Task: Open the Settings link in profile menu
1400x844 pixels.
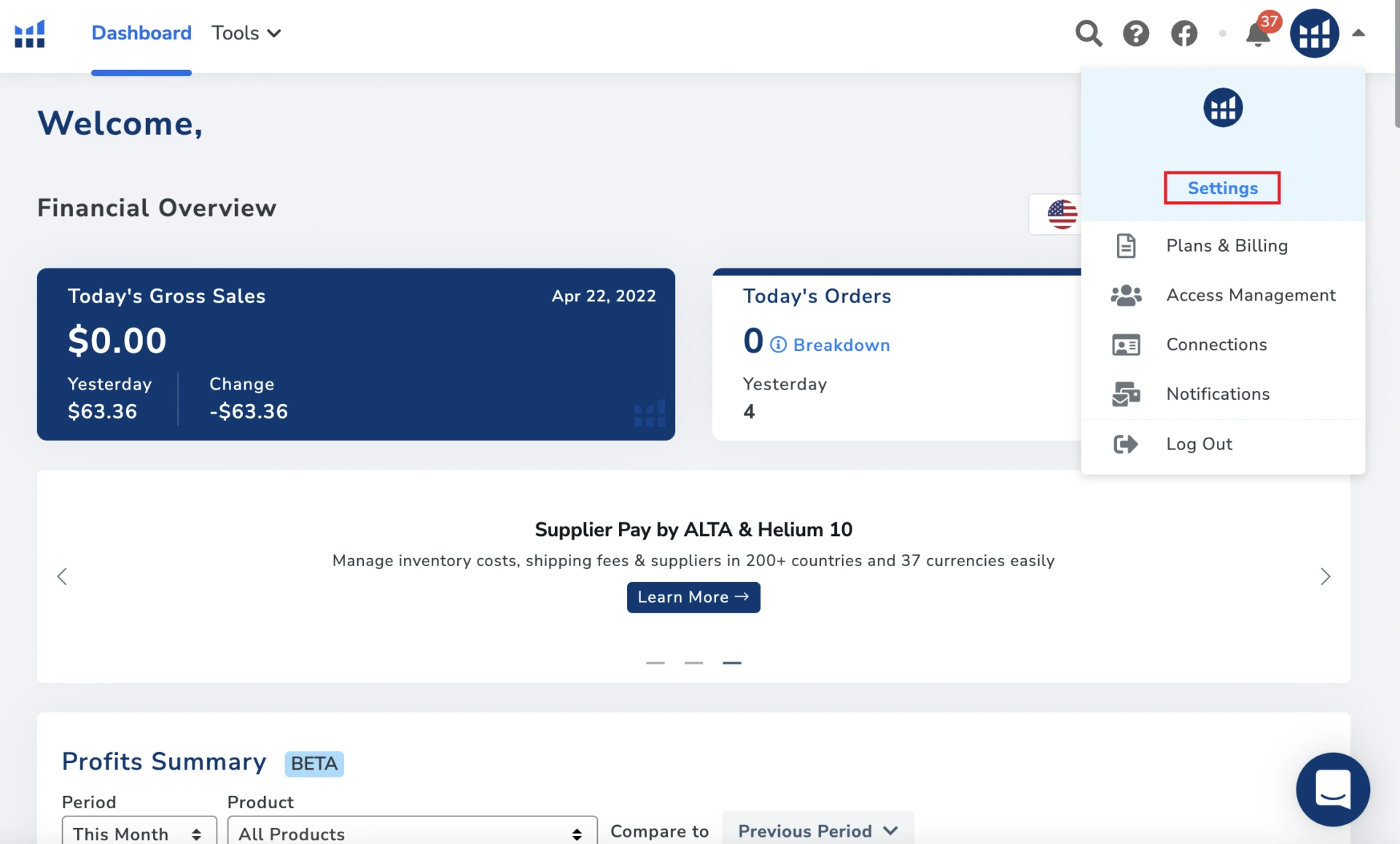Action: 1222,188
